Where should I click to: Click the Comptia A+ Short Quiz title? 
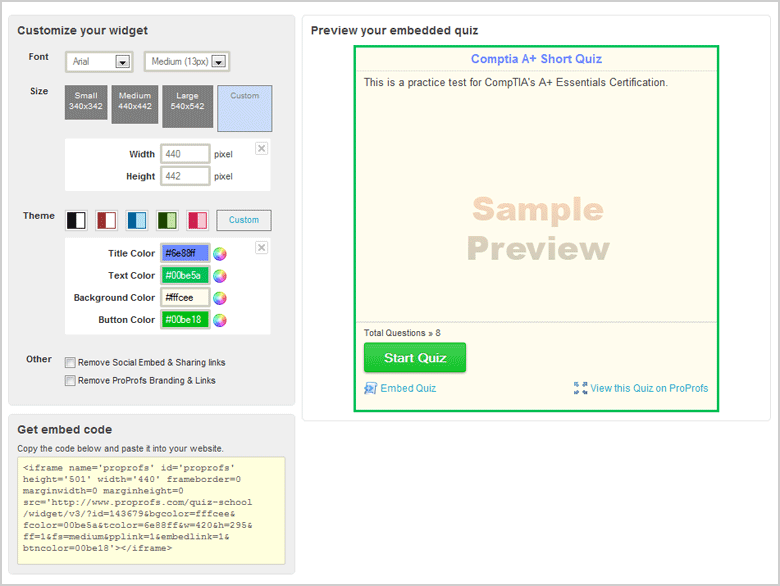[x=536, y=59]
